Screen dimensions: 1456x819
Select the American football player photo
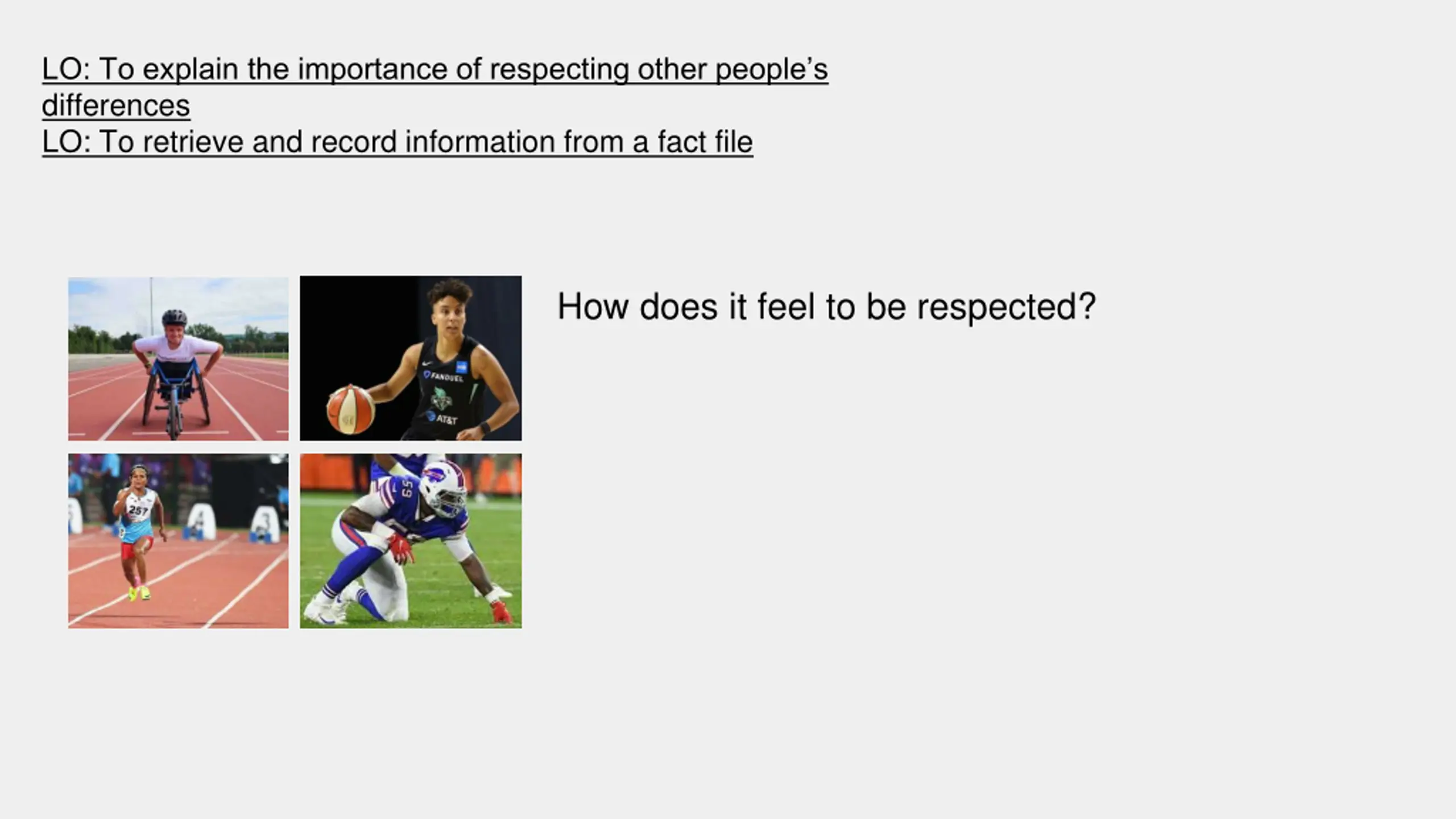(x=411, y=541)
